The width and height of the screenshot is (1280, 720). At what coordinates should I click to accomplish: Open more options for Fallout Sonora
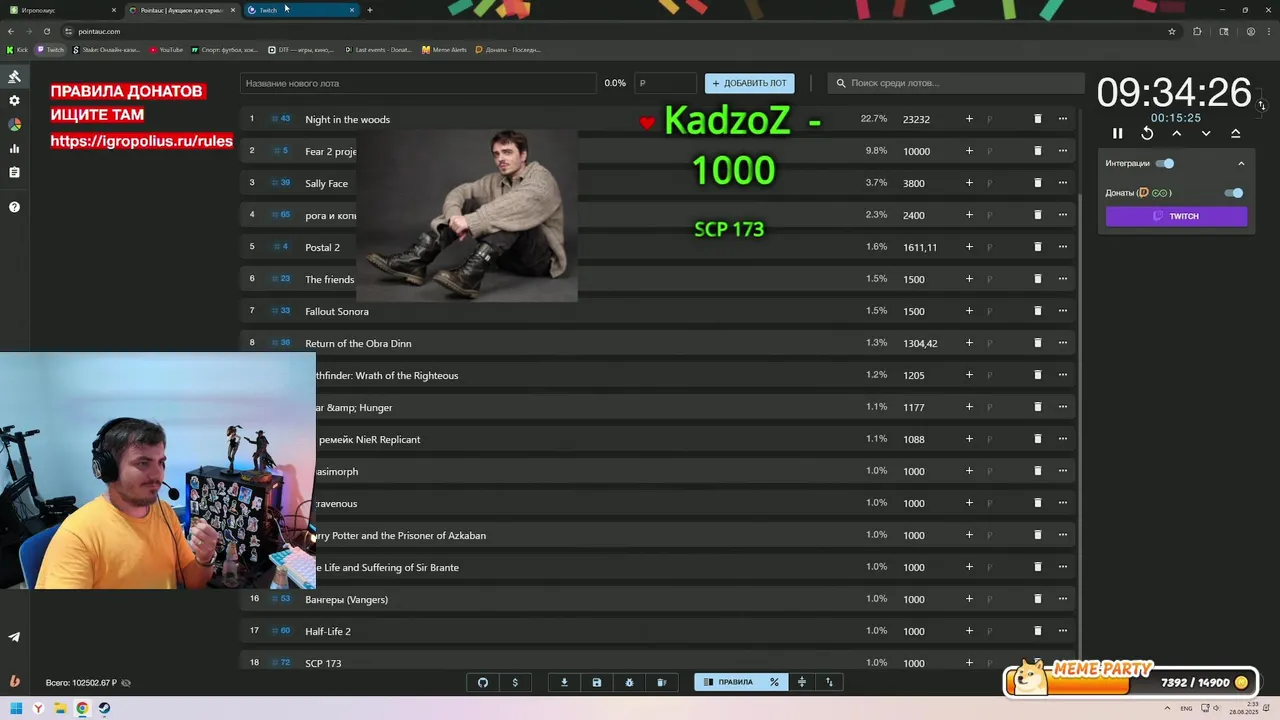(x=1062, y=311)
